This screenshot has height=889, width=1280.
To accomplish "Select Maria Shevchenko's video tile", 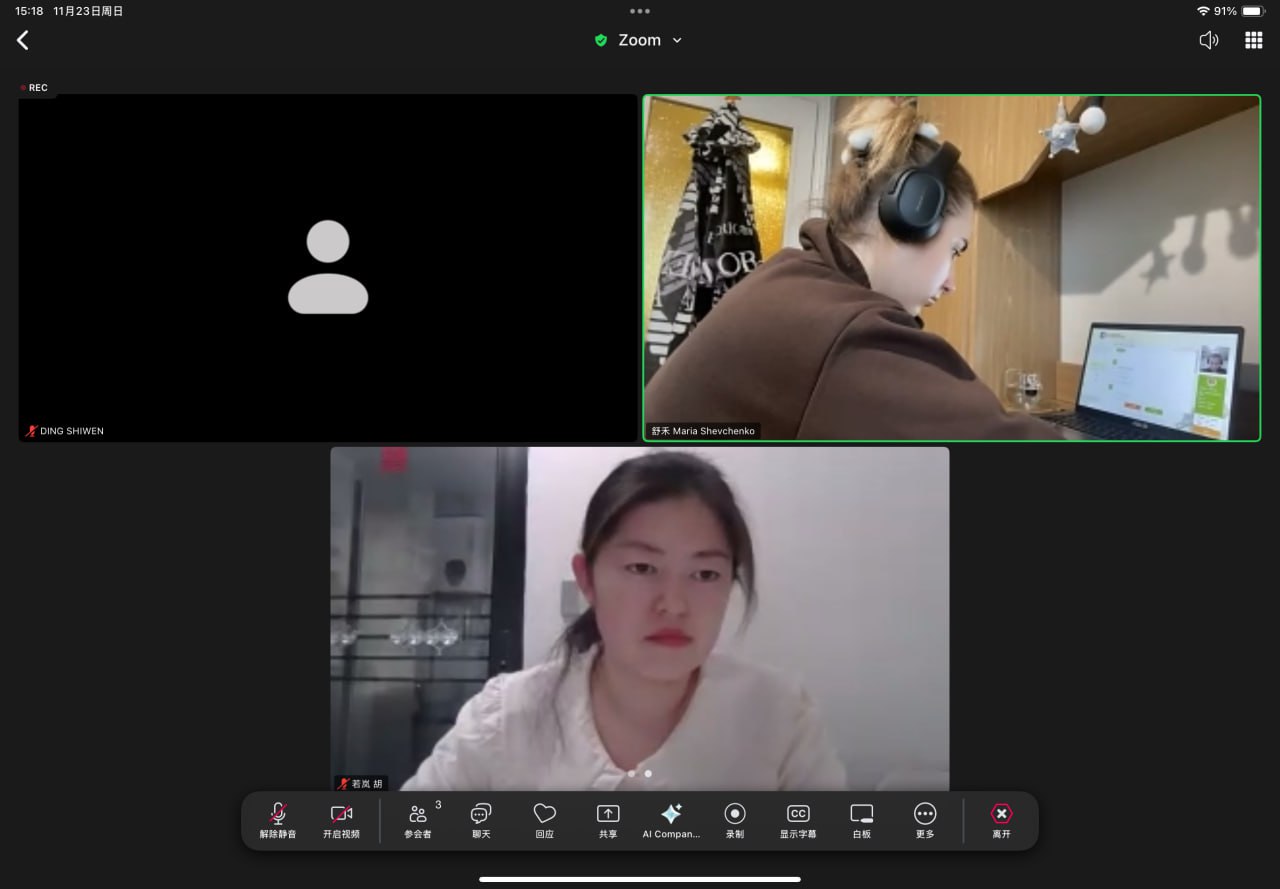I will [951, 267].
